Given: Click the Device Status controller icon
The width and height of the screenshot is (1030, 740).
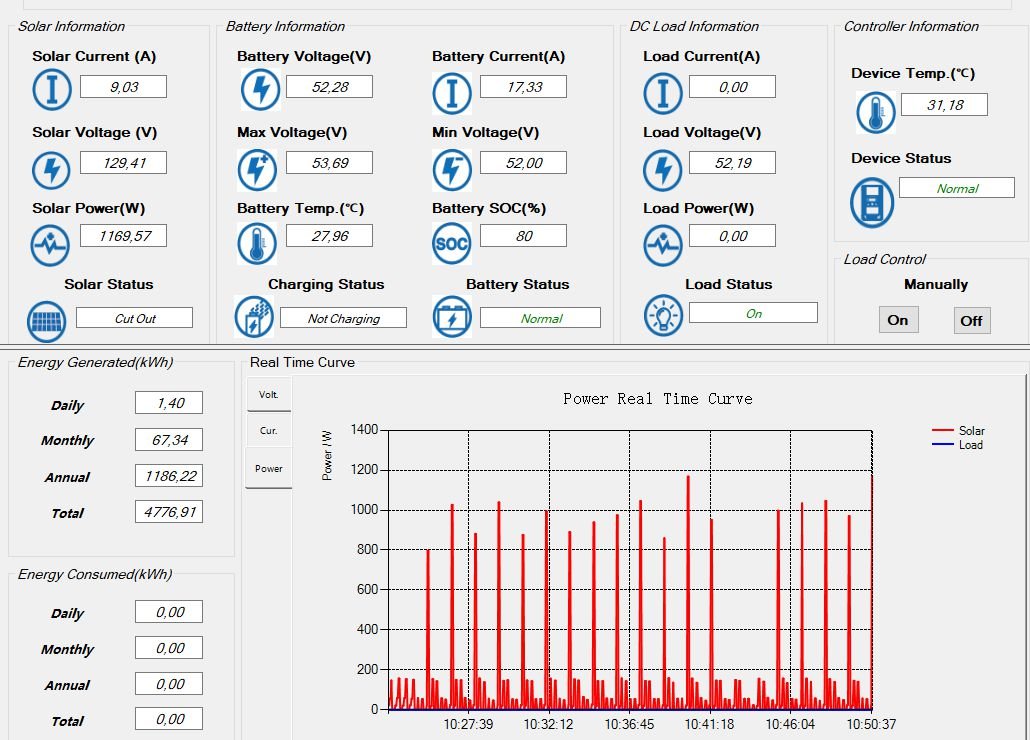Looking at the screenshot, I should click(872, 202).
